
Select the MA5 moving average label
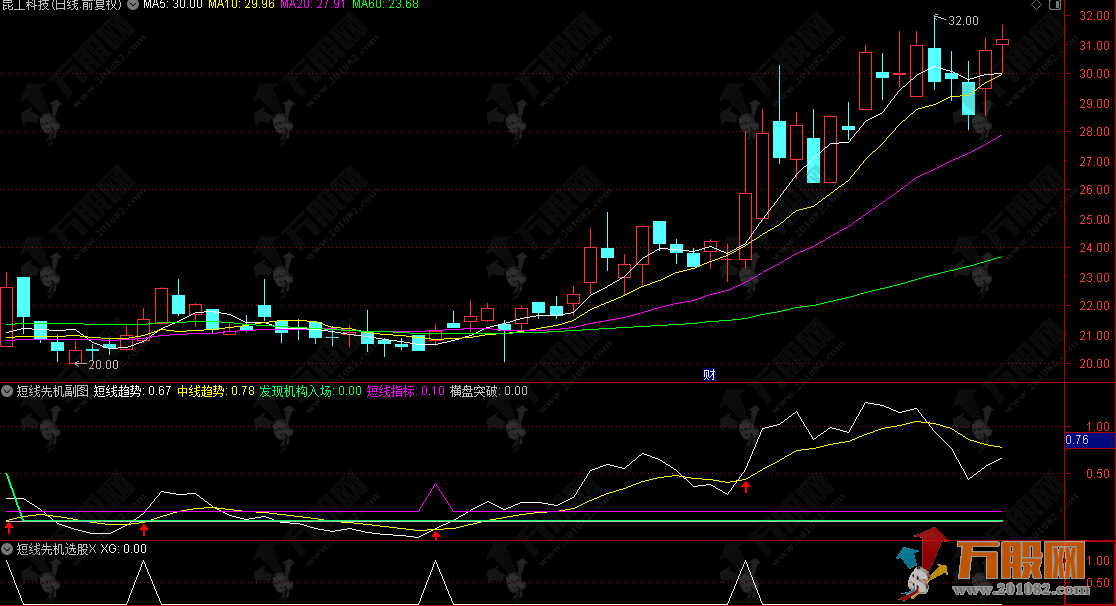tap(172, 5)
